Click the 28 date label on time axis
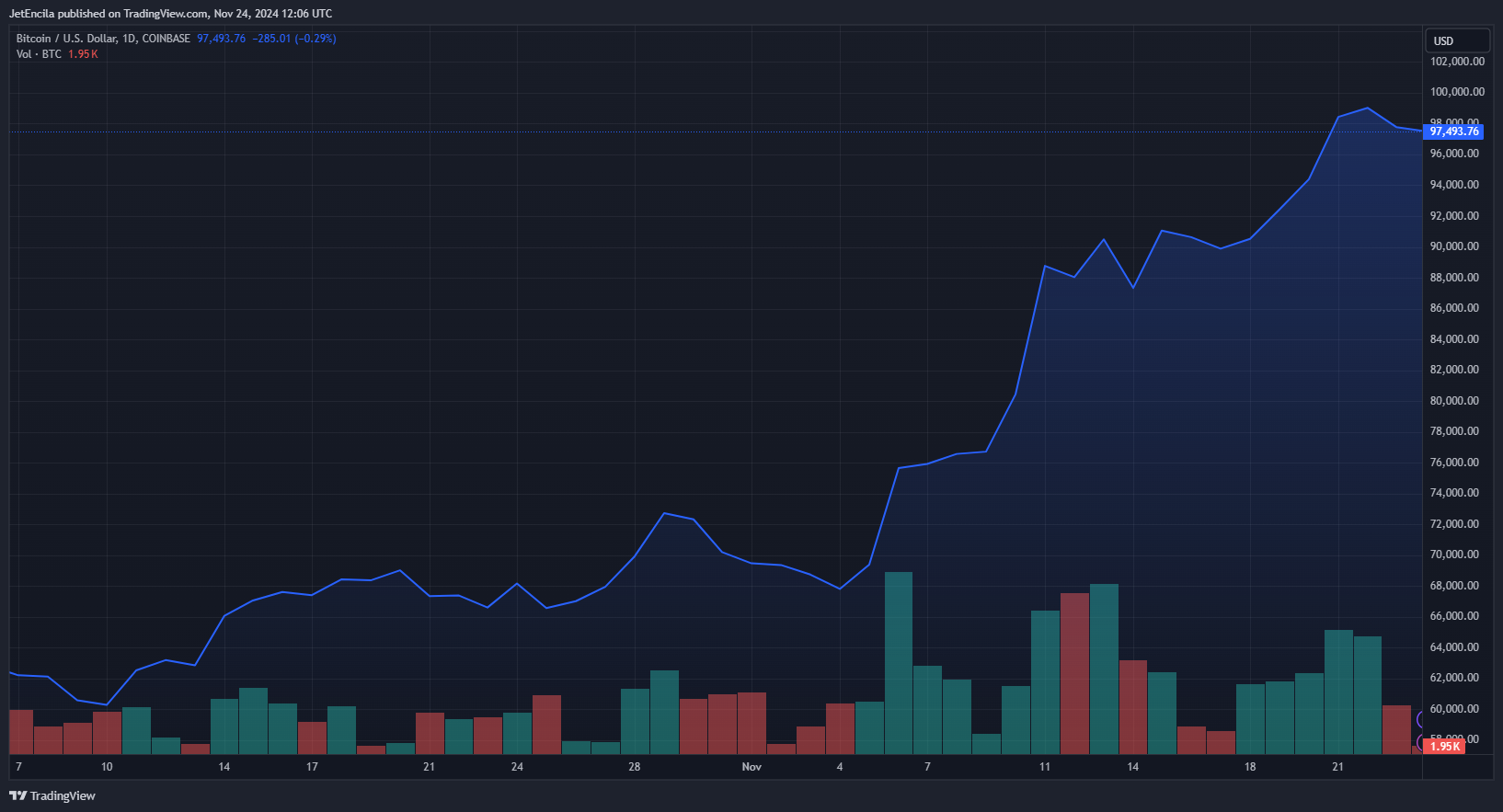This screenshot has width=1503, height=812. point(634,767)
